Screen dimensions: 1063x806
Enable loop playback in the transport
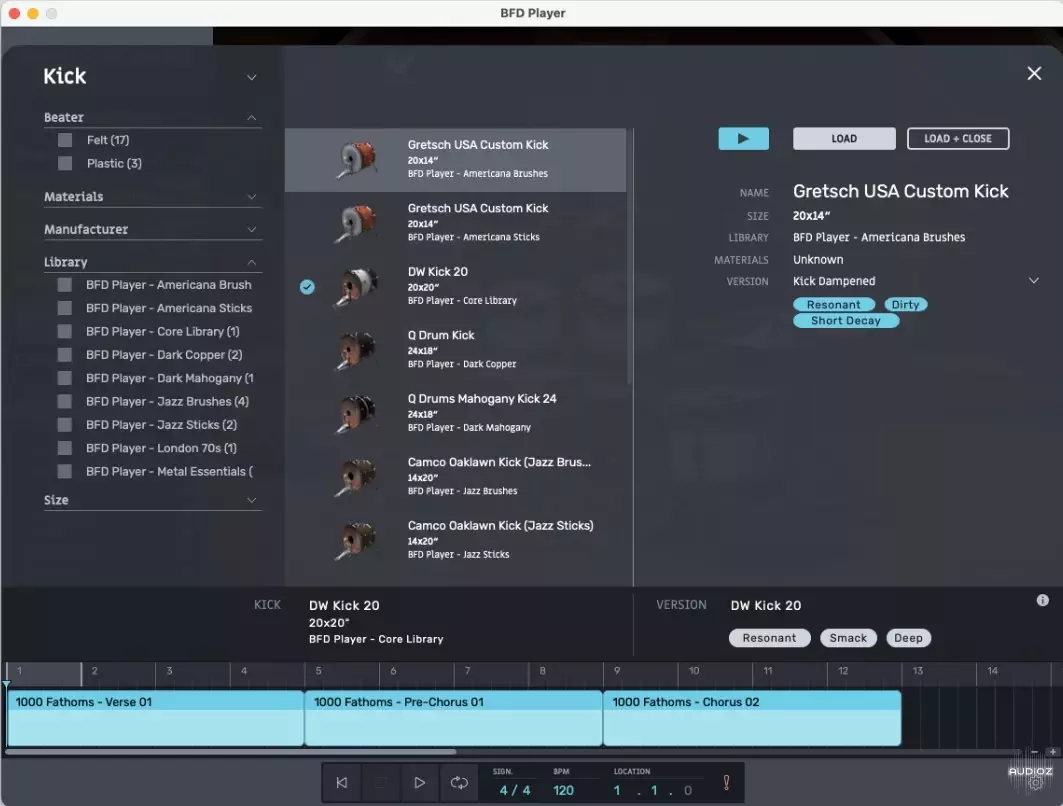pos(459,783)
